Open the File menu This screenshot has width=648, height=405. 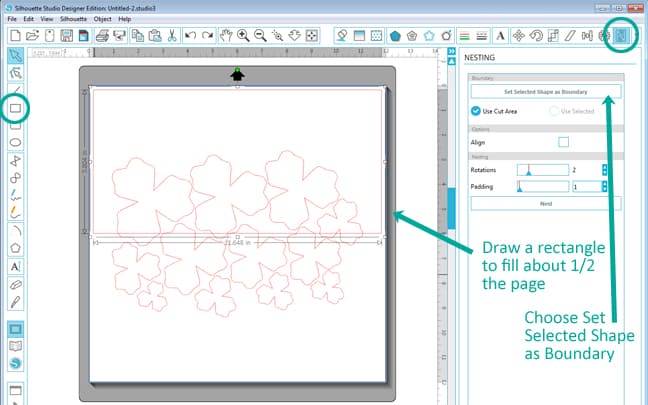point(13,19)
